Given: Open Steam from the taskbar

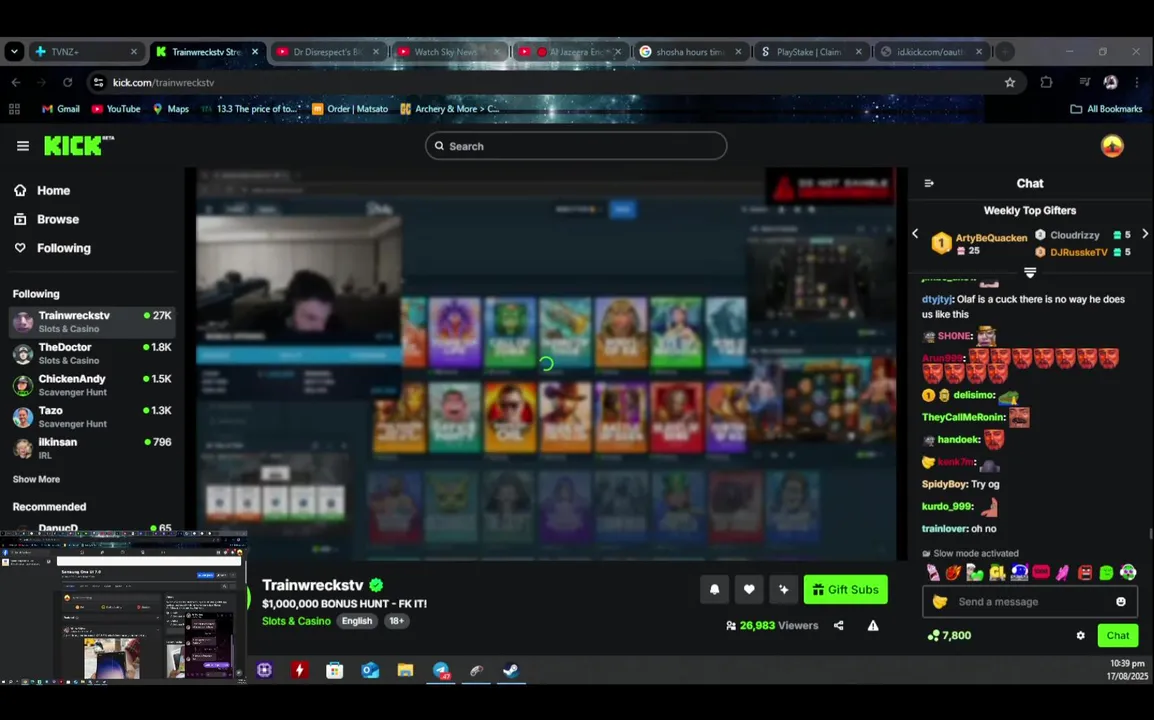Looking at the screenshot, I should click(x=511, y=670).
